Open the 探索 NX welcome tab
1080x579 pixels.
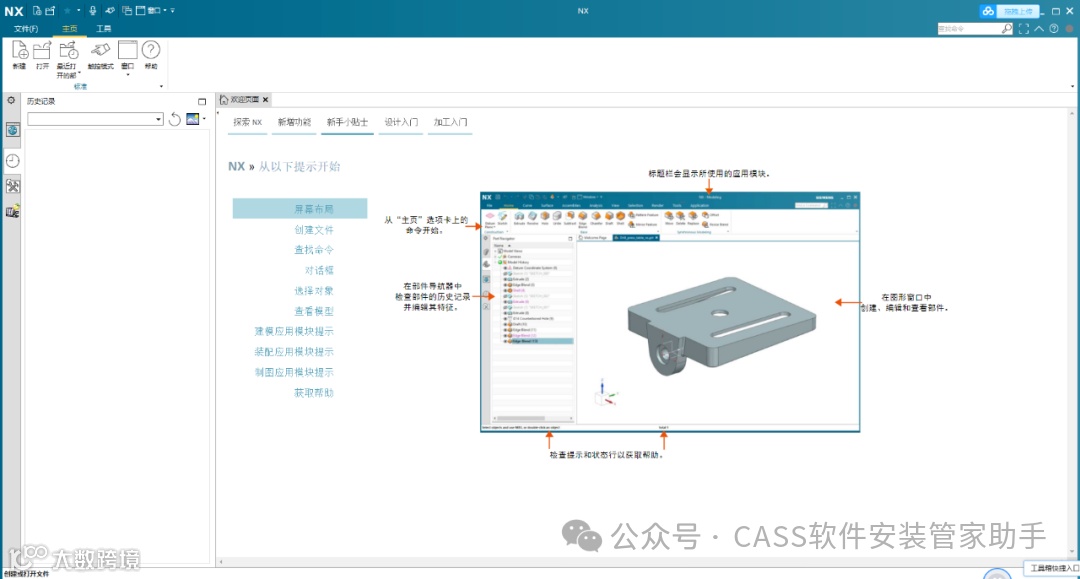(x=247, y=122)
